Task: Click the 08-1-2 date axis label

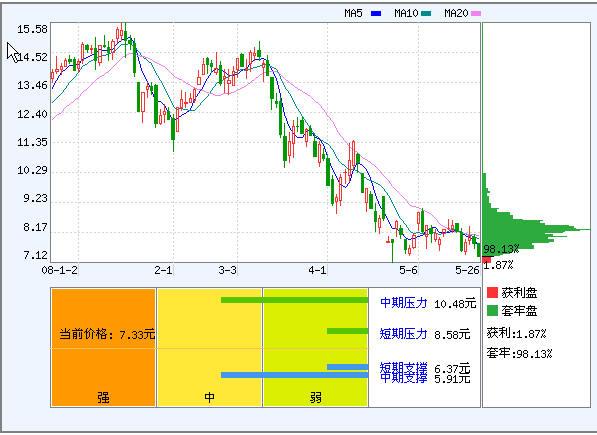Action: point(60,271)
